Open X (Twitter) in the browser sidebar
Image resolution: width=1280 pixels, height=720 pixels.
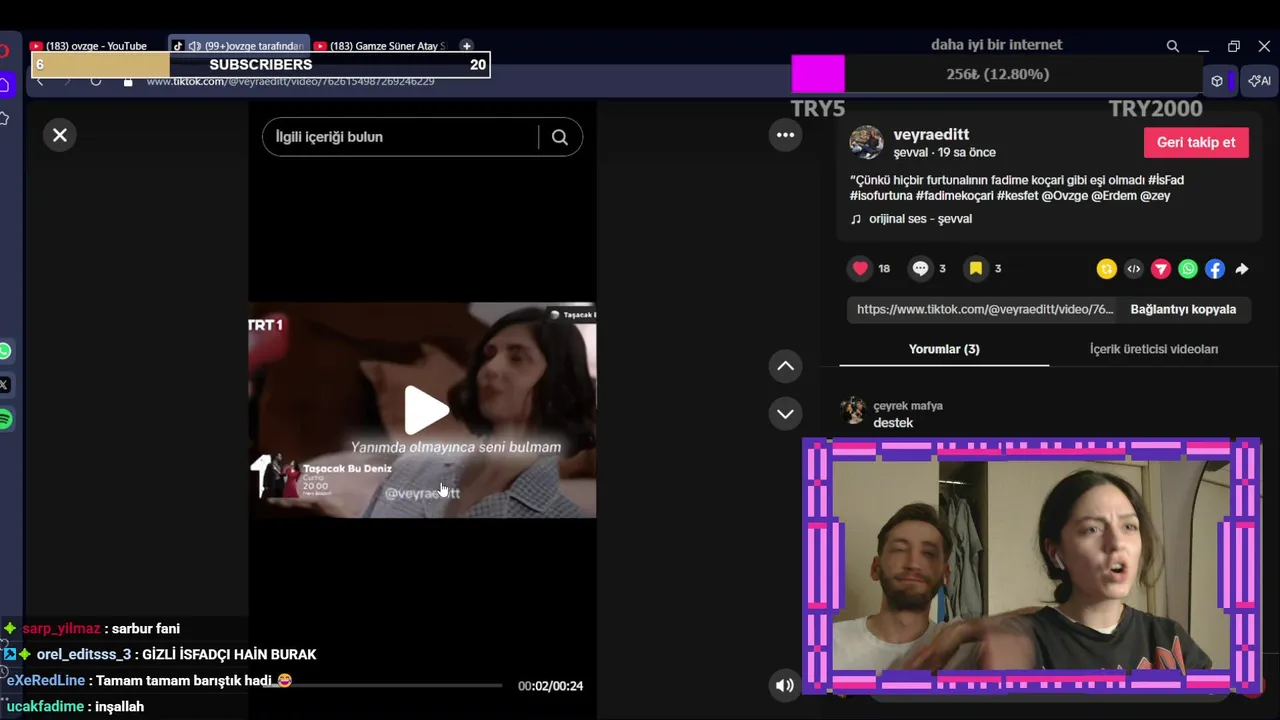[4, 385]
